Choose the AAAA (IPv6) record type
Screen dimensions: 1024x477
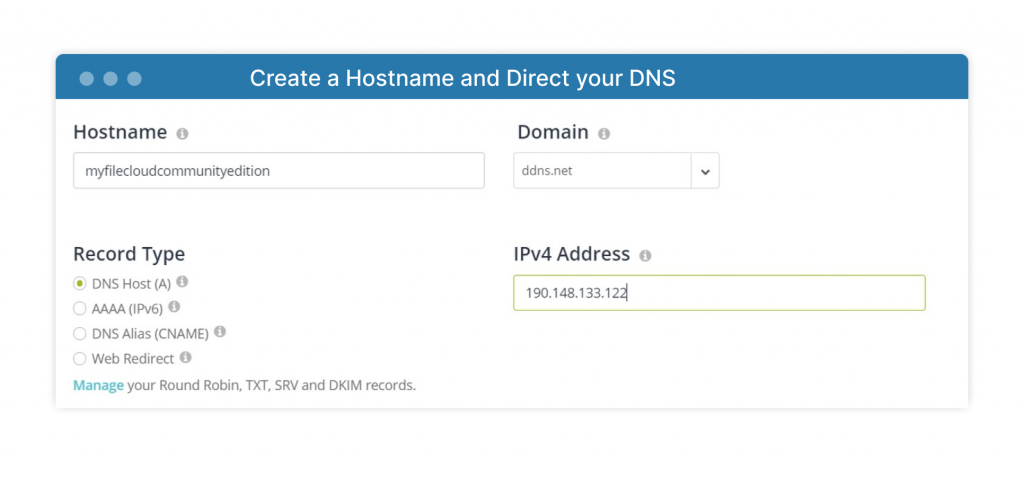pyautogui.click(x=80, y=308)
